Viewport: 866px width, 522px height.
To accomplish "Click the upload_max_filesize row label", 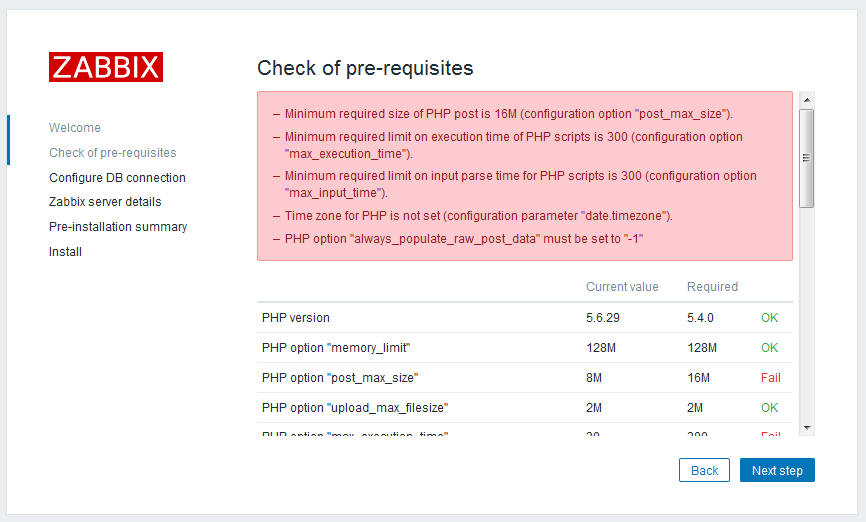I will 355,408.
